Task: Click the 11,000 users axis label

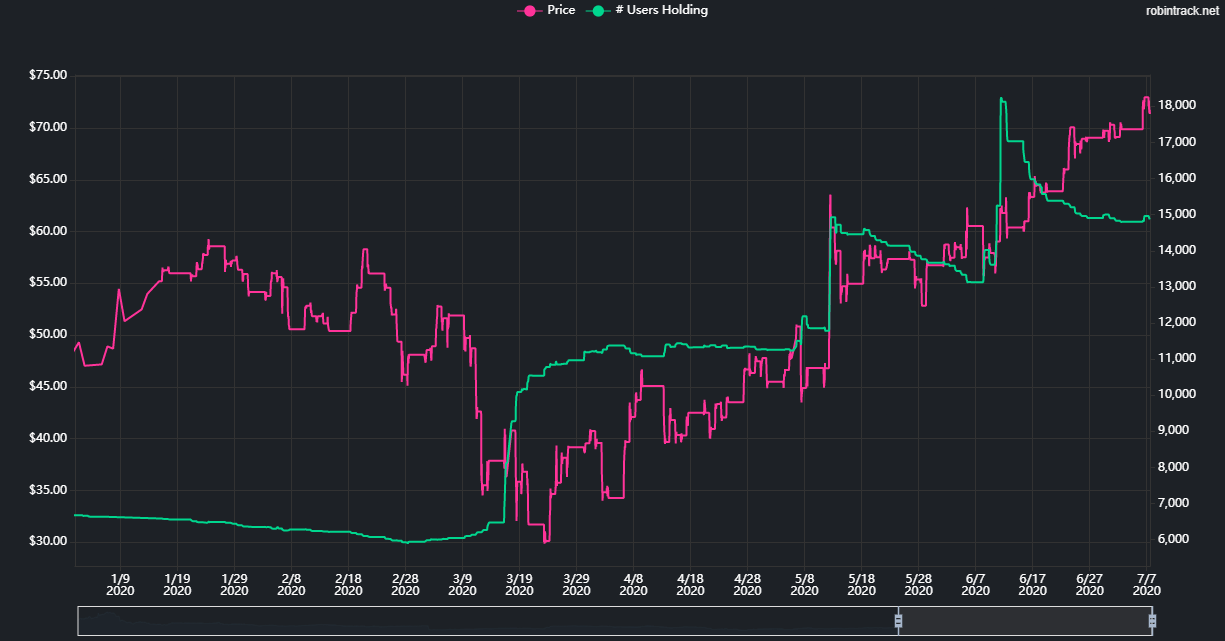Action: coord(1178,358)
